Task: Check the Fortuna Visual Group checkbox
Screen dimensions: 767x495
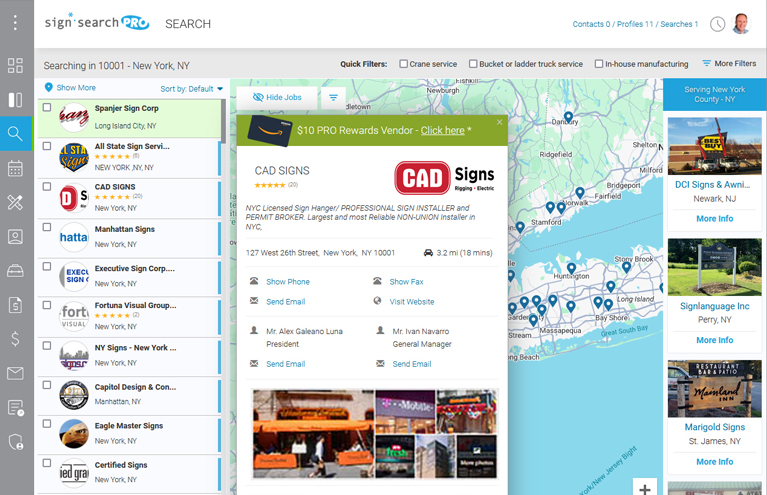Action: 47,305
